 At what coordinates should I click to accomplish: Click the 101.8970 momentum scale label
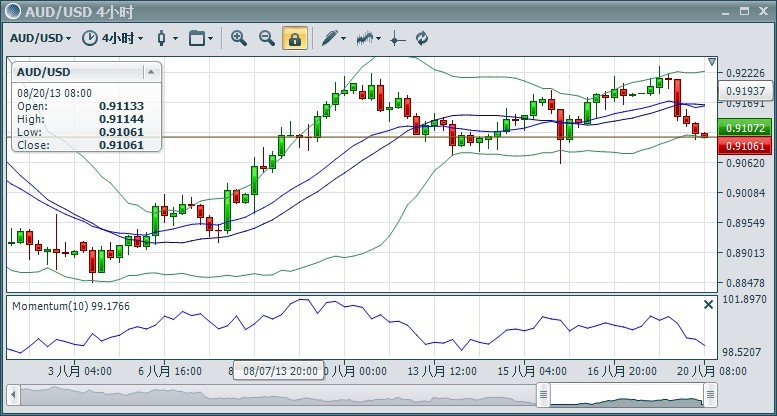point(747,299)
